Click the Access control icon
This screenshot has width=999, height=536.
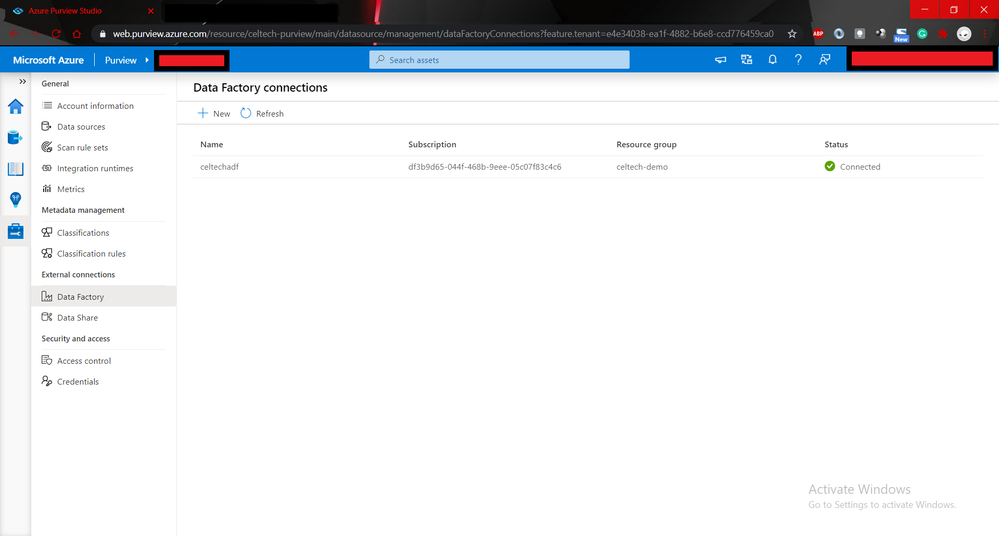47,360
